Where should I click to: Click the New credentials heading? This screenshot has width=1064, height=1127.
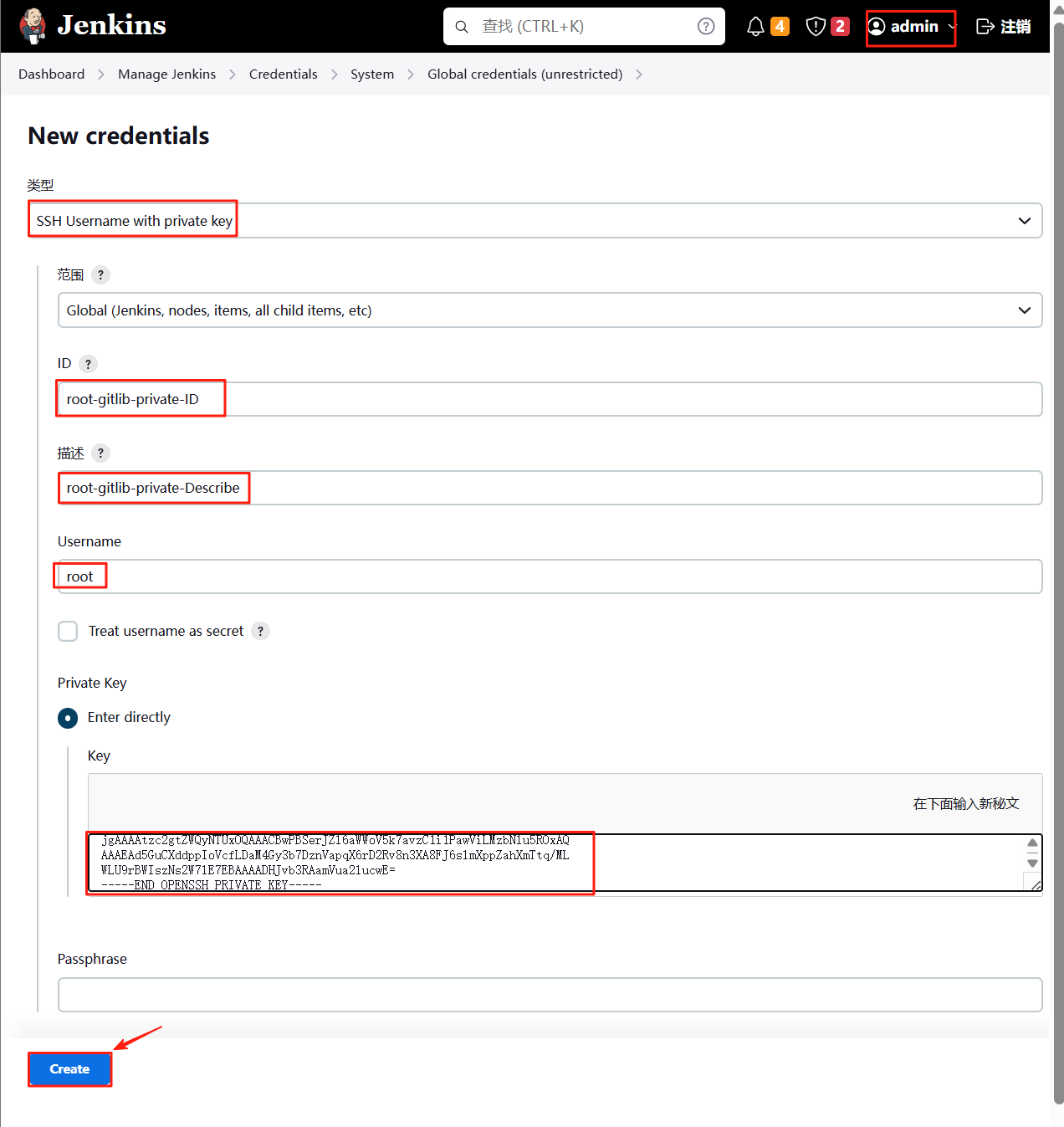[x=119, y=136]
